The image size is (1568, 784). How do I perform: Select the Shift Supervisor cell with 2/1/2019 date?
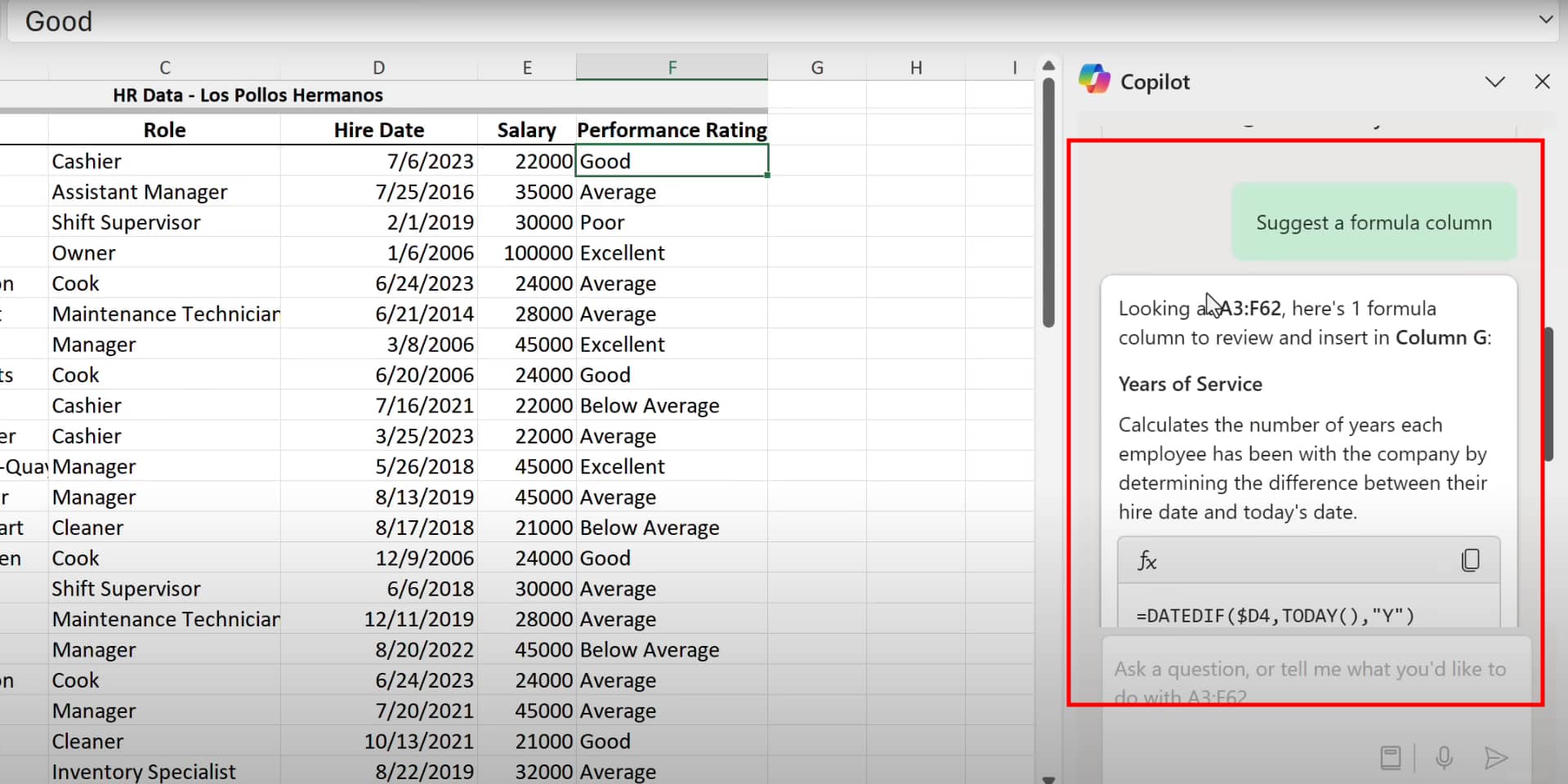(x=164, y=222)
